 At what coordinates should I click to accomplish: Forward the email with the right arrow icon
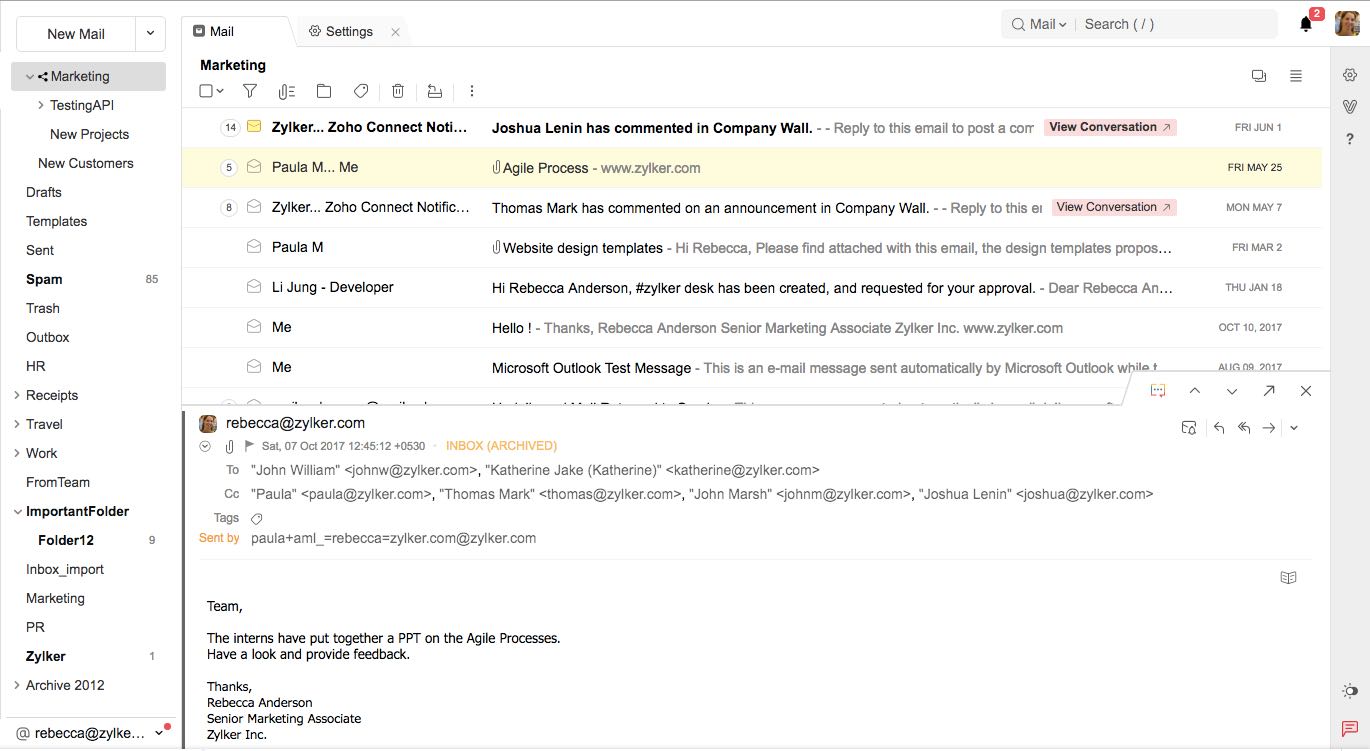[1268, 428]
